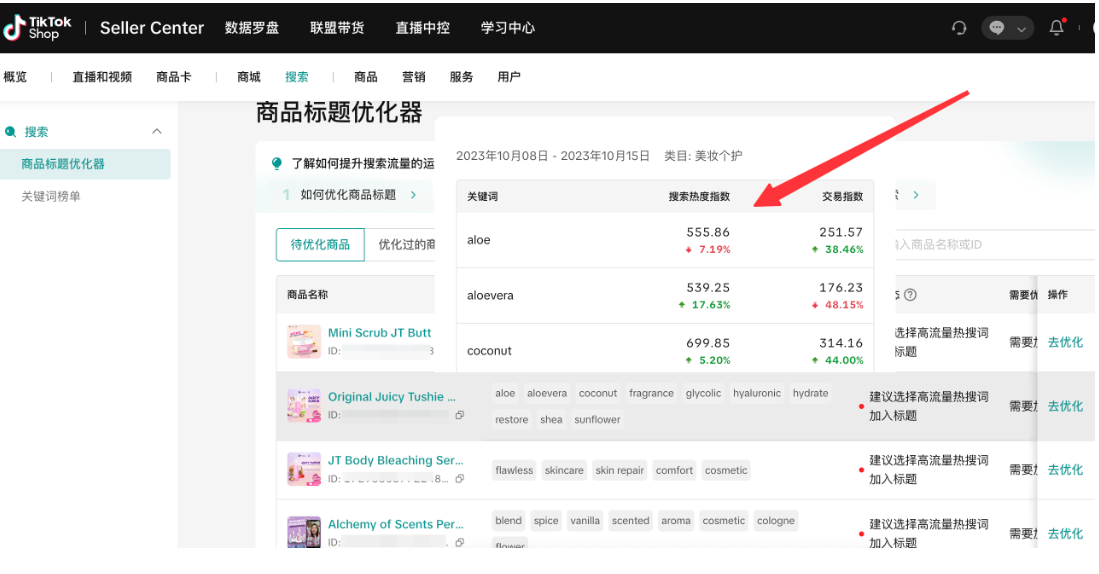The height and width of the screenshot is (574, 1099).
Task: Click 去优化 for Original Juicy Tushie
Action: [x=1065, y=406]
